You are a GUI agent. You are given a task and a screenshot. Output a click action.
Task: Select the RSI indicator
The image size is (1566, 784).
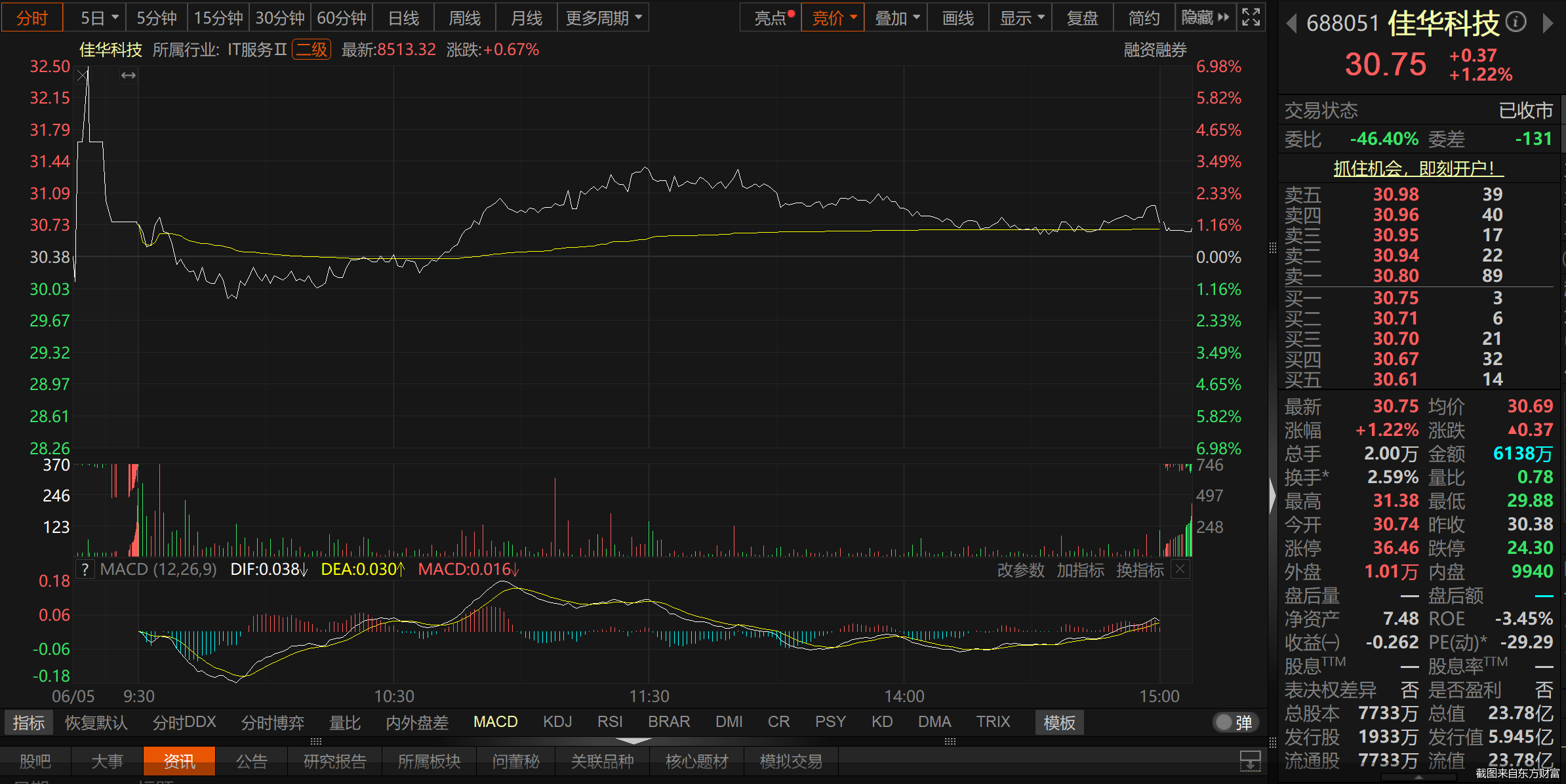pyautogui.click(x=610, y=722)
